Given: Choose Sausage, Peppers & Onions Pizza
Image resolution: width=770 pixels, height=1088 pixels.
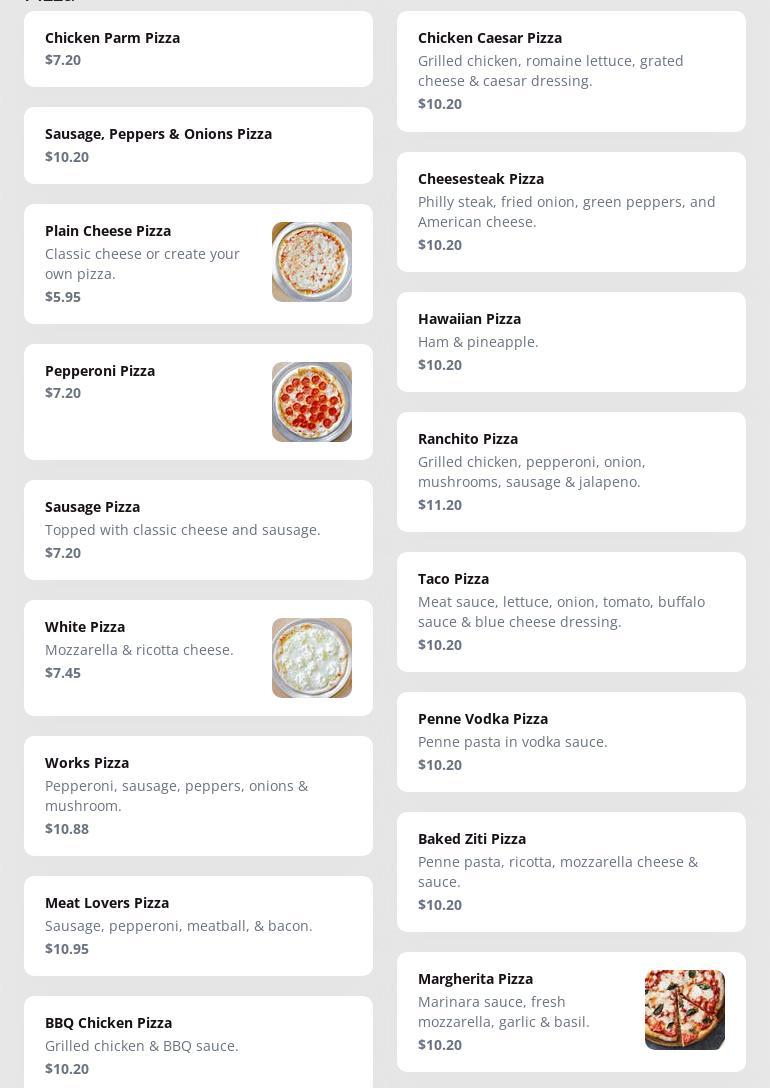Looking at the screenshot, I should click(x=198, y=145).
